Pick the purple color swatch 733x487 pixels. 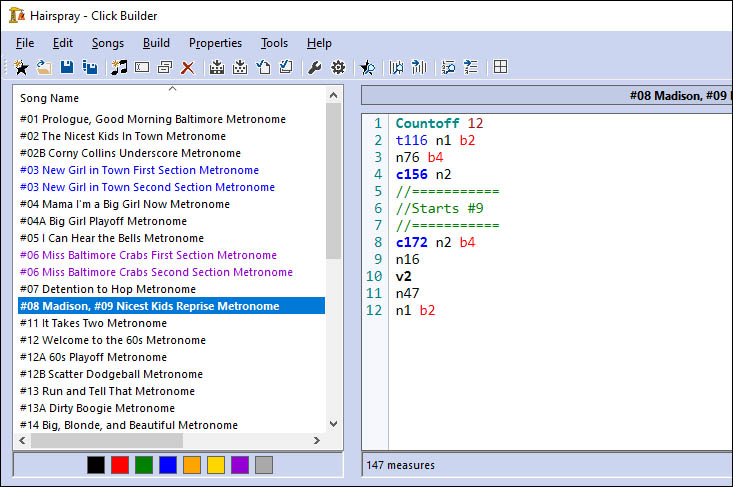pos(240,465)
